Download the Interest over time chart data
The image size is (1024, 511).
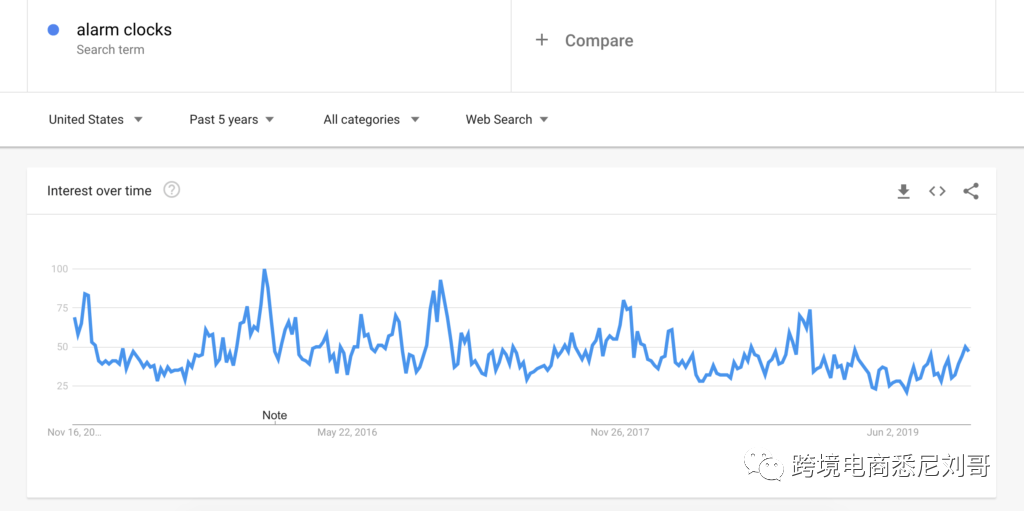[x=903, y=191]
